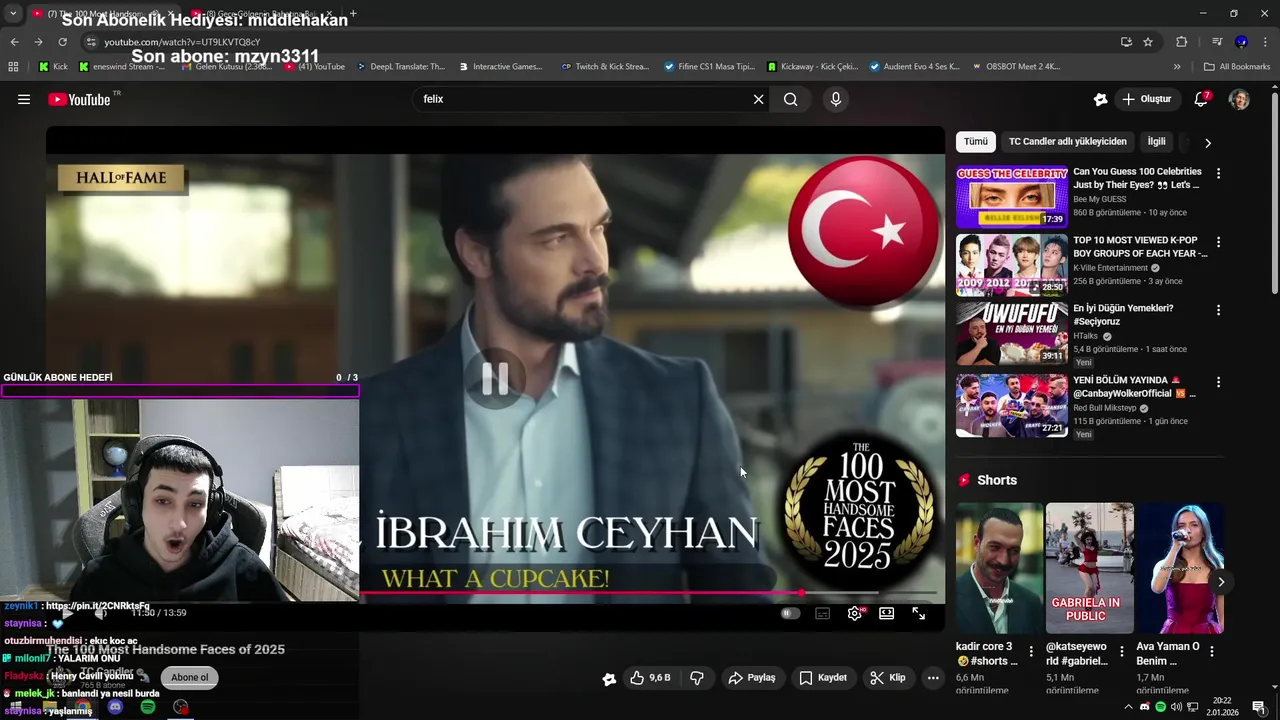Open YouTube notifications bell
Screen dimensions: 1280x720
point(1201,99)
